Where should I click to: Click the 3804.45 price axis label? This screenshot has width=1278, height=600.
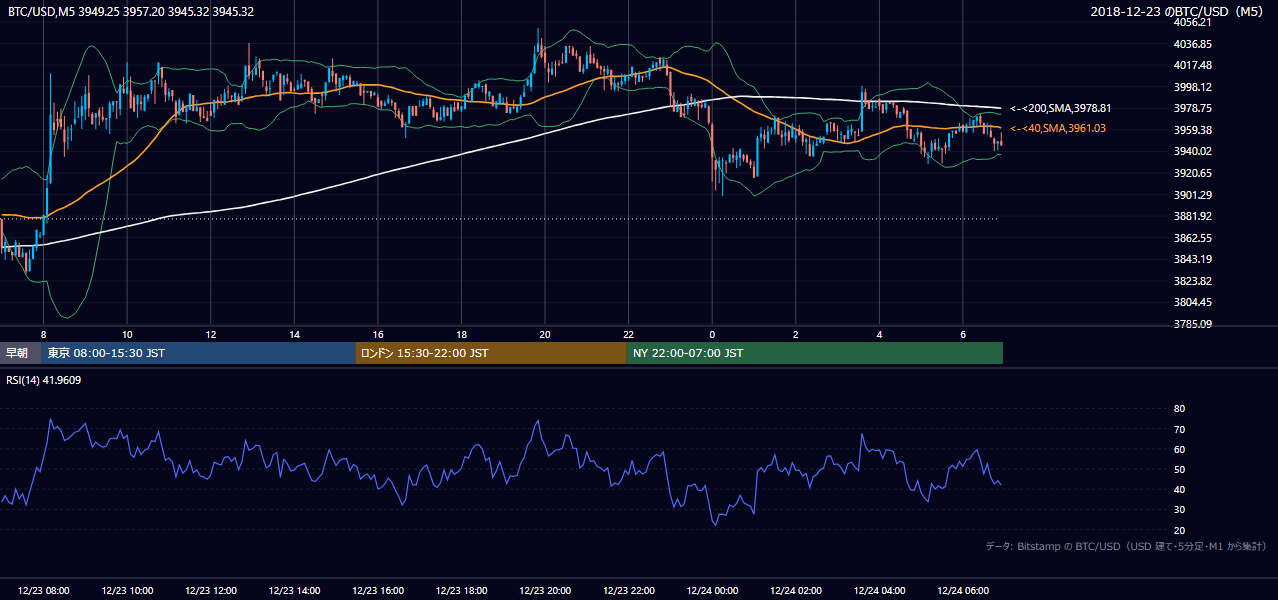[1192, 302]
